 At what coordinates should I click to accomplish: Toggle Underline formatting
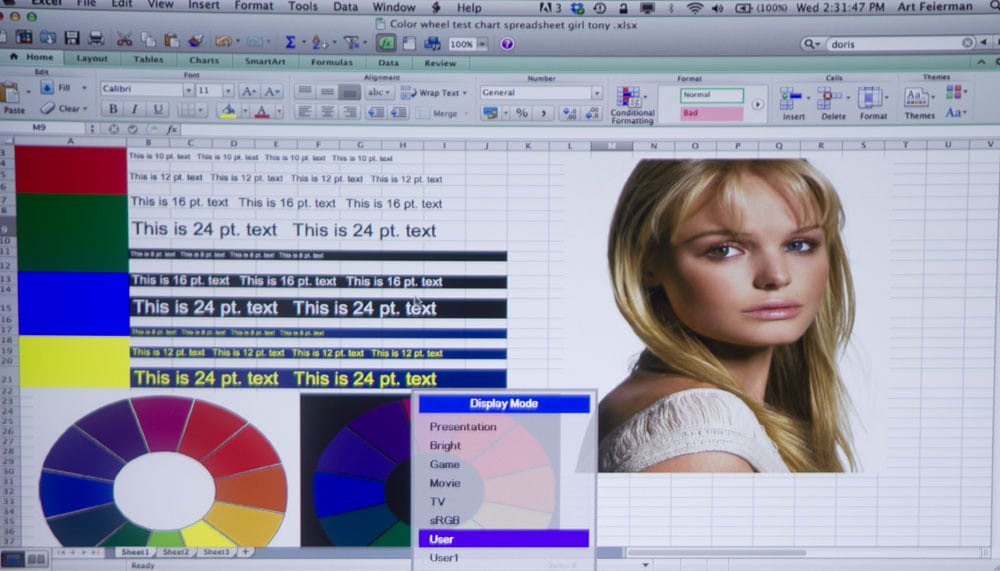pos(158,110)
